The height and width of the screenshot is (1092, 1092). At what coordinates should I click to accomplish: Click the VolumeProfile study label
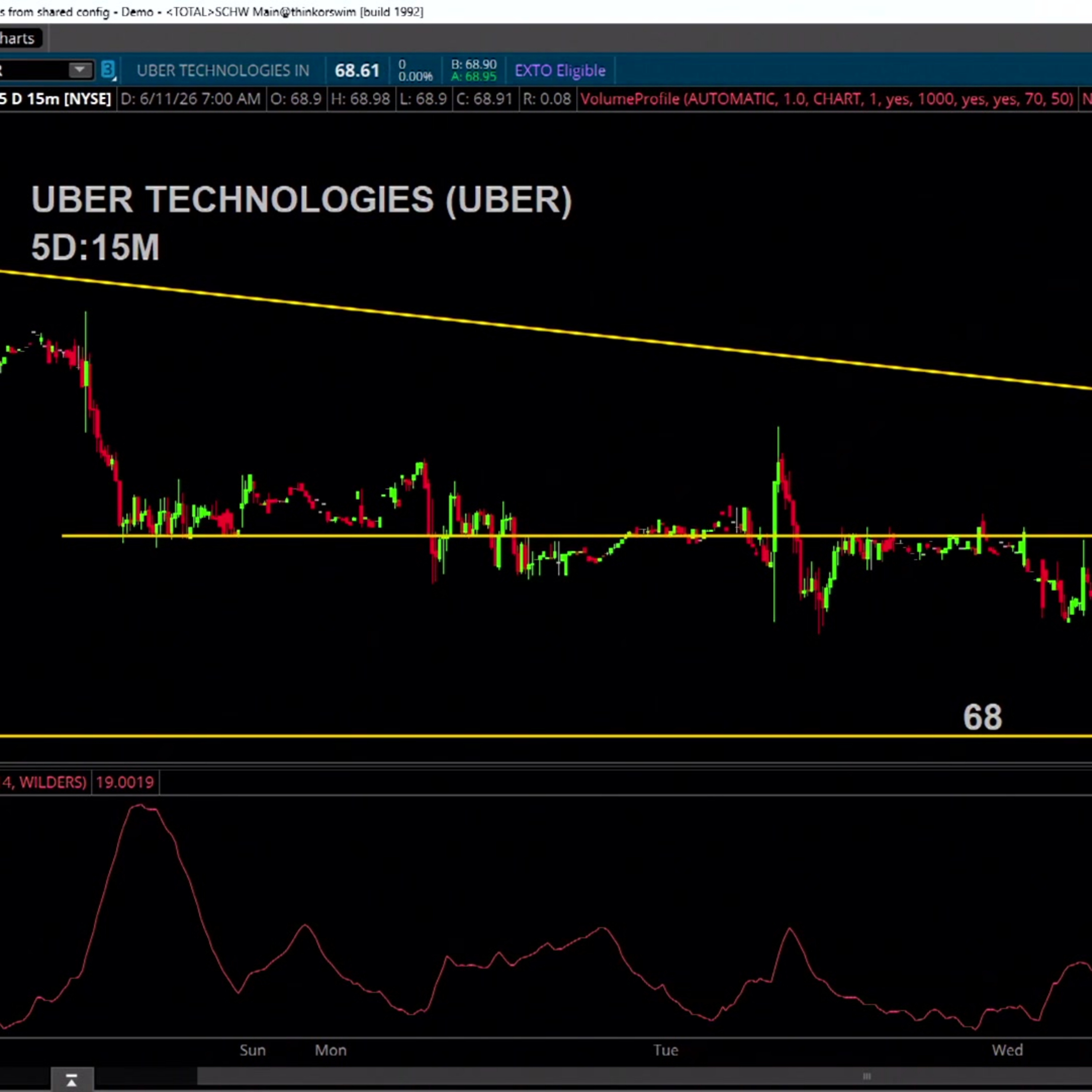[x=827, y=99]
